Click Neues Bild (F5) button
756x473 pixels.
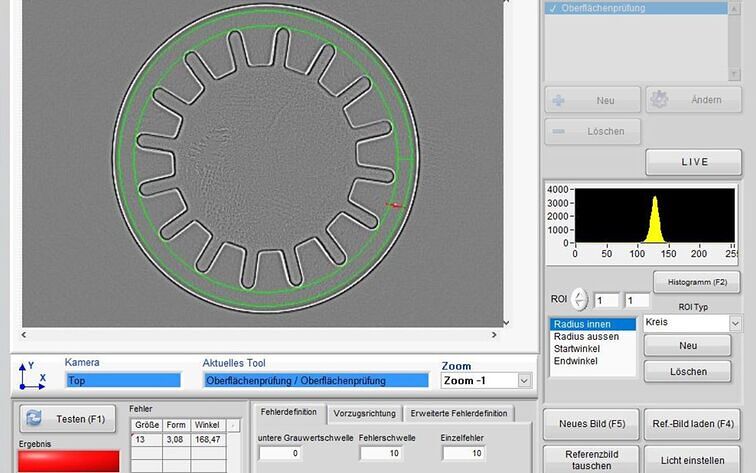[589, 423]
